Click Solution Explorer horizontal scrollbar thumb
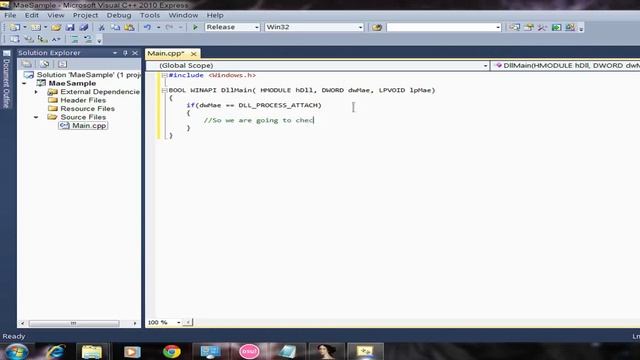The width and height of the screenshot is (640, 360). point(74,323)
